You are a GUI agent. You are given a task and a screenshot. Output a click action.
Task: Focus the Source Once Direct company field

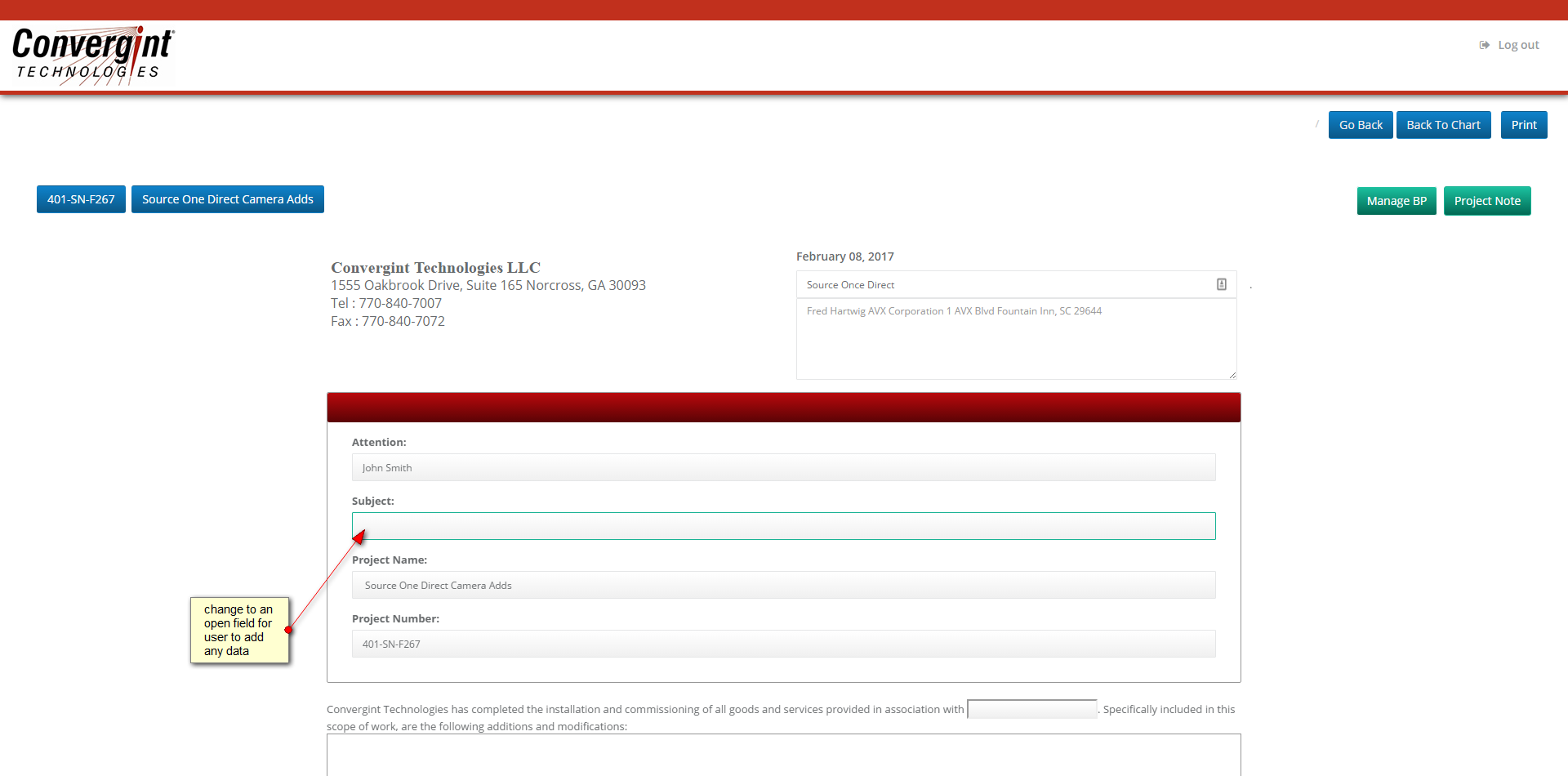pyautogui.click(x=1016, y=284)
